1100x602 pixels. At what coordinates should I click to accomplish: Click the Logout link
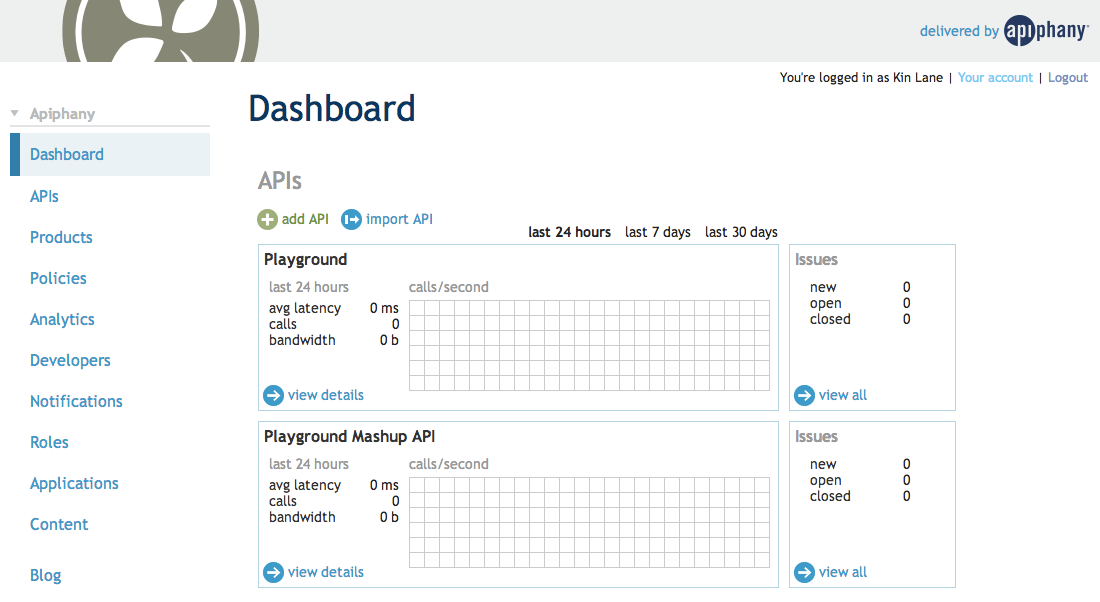point(1067,77)
